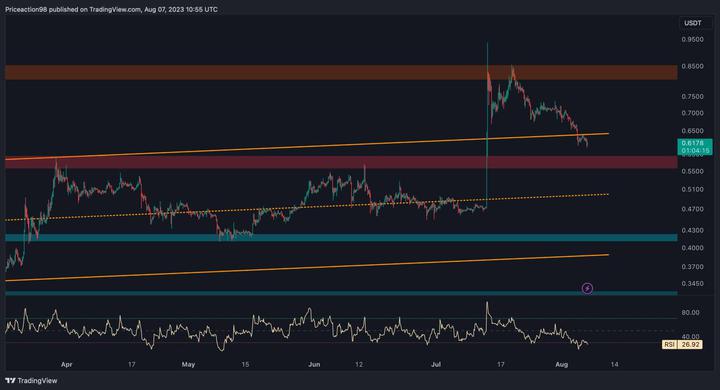Click the TradingView logo icon
The width and height of the screenshot is (720, 390).
10,380
